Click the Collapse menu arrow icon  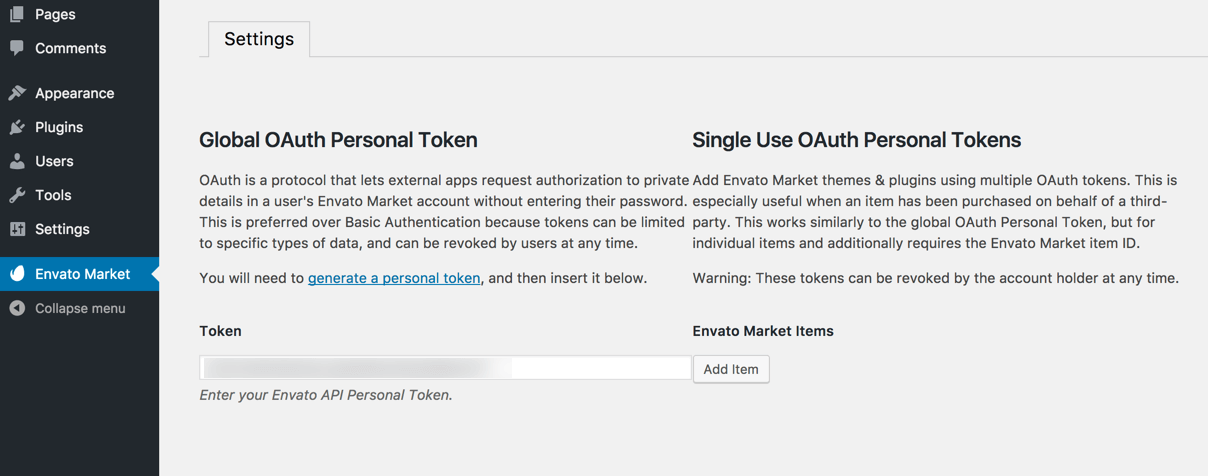click(x=17, y=308)
